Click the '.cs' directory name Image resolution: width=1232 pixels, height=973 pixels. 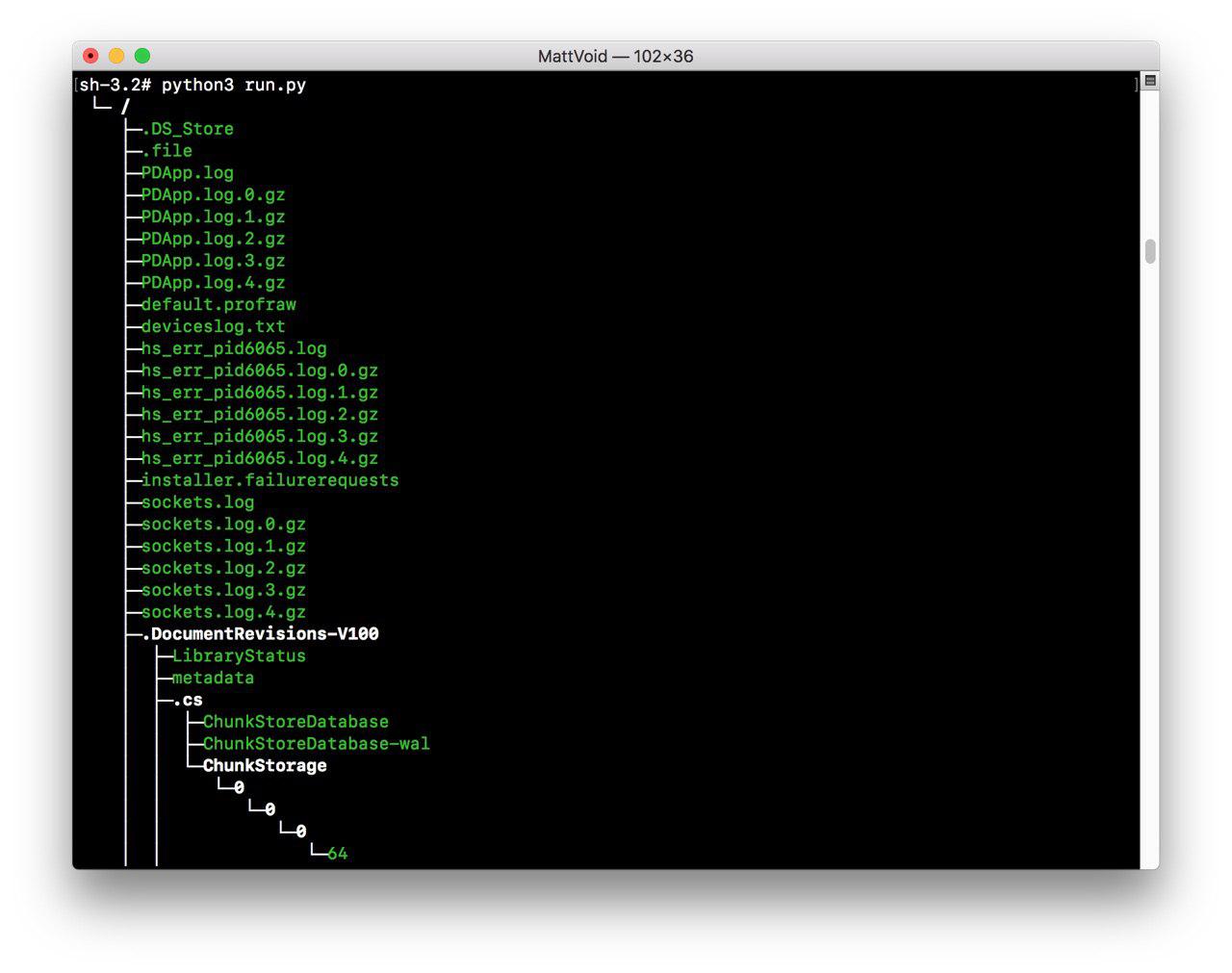188,701
